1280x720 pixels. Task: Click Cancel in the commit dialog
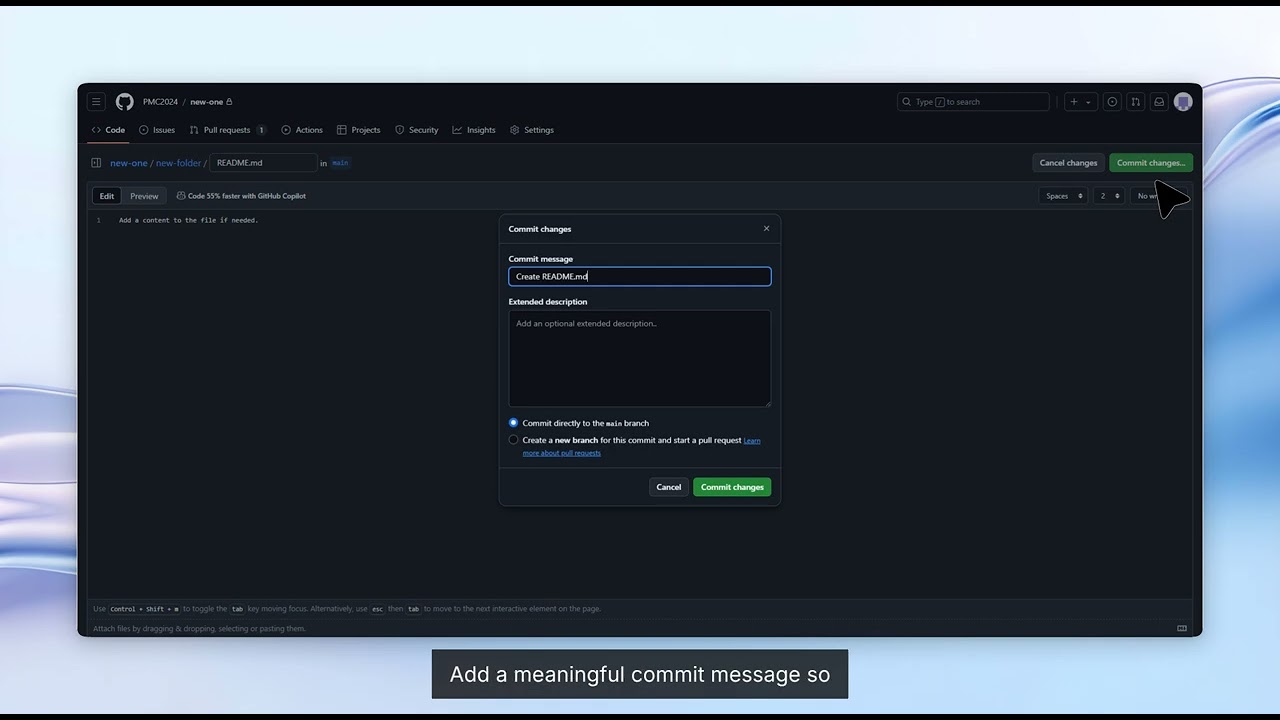669,487
